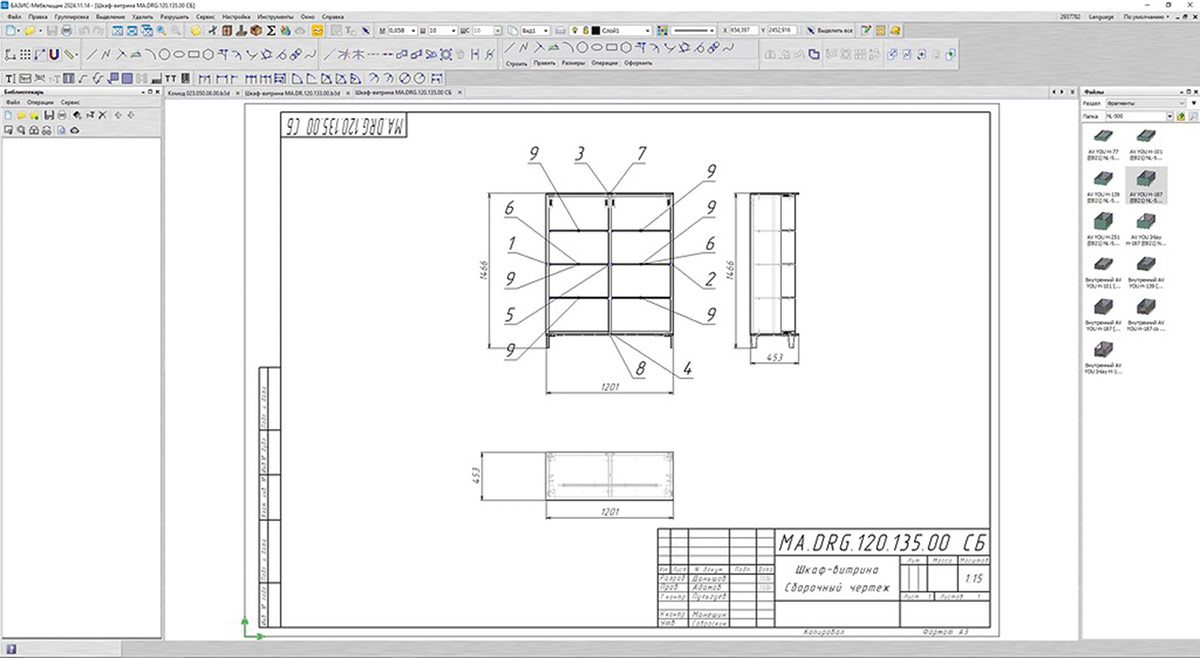Click the bold 'TT' text icon

pos(171,77)
